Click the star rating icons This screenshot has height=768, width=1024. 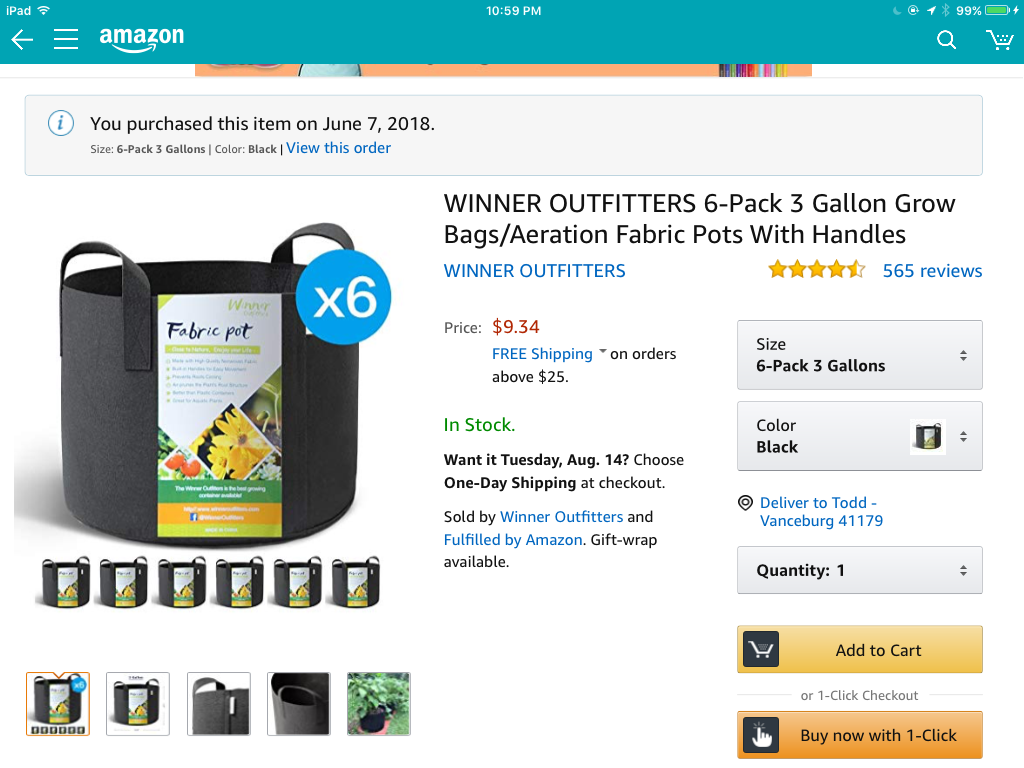[x=817, y=270]
